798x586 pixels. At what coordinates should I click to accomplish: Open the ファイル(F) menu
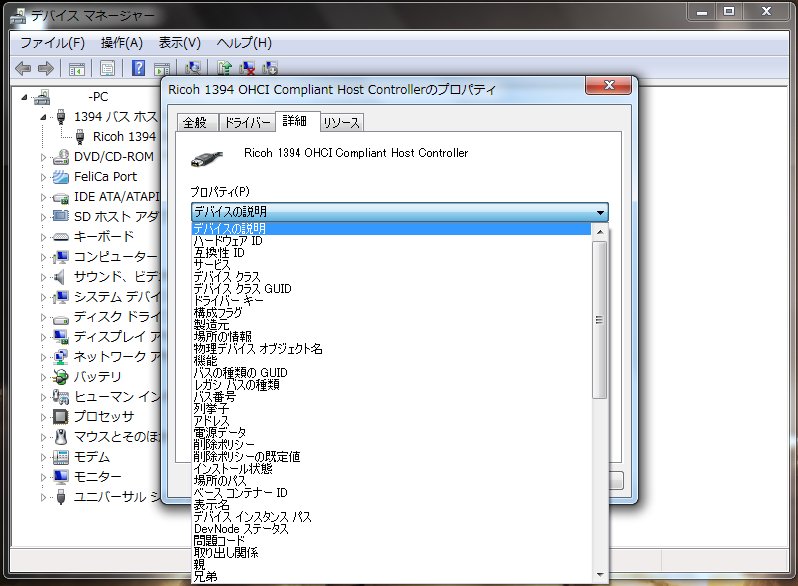52,43
